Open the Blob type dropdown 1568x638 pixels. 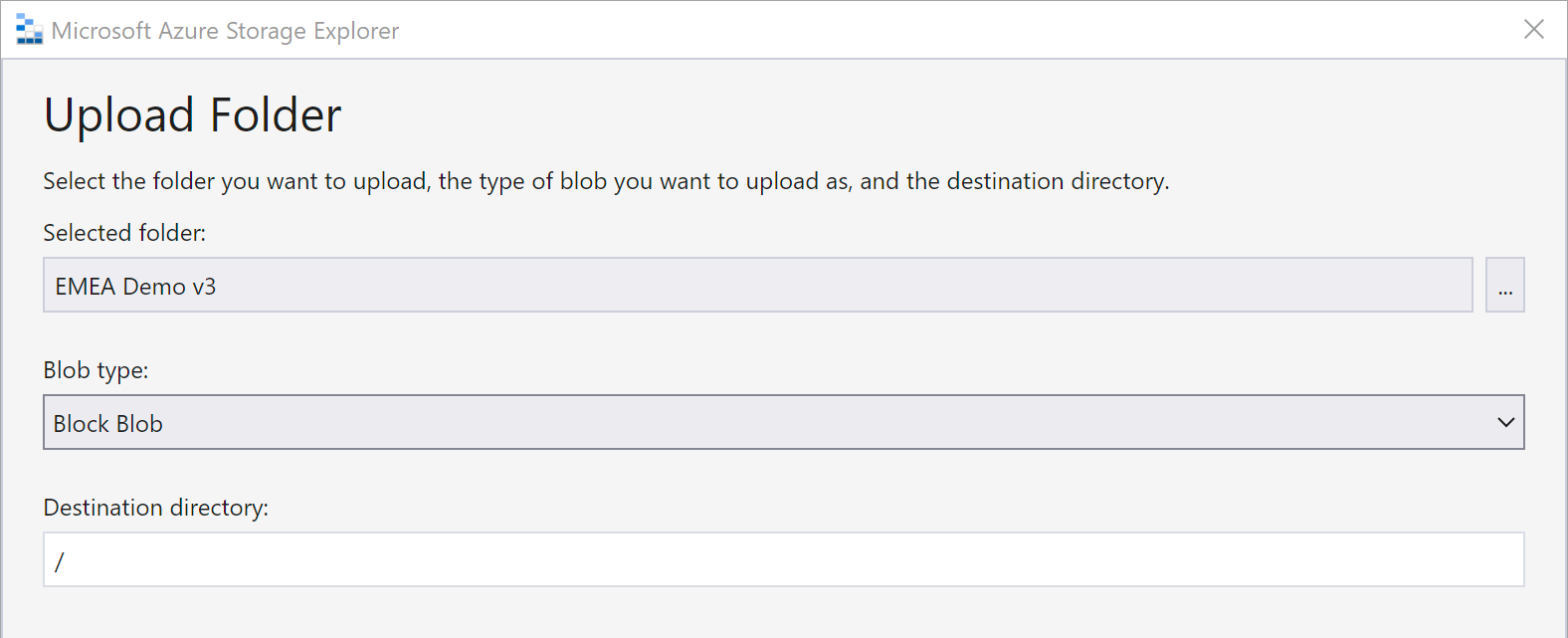click(x=784, y=422)
